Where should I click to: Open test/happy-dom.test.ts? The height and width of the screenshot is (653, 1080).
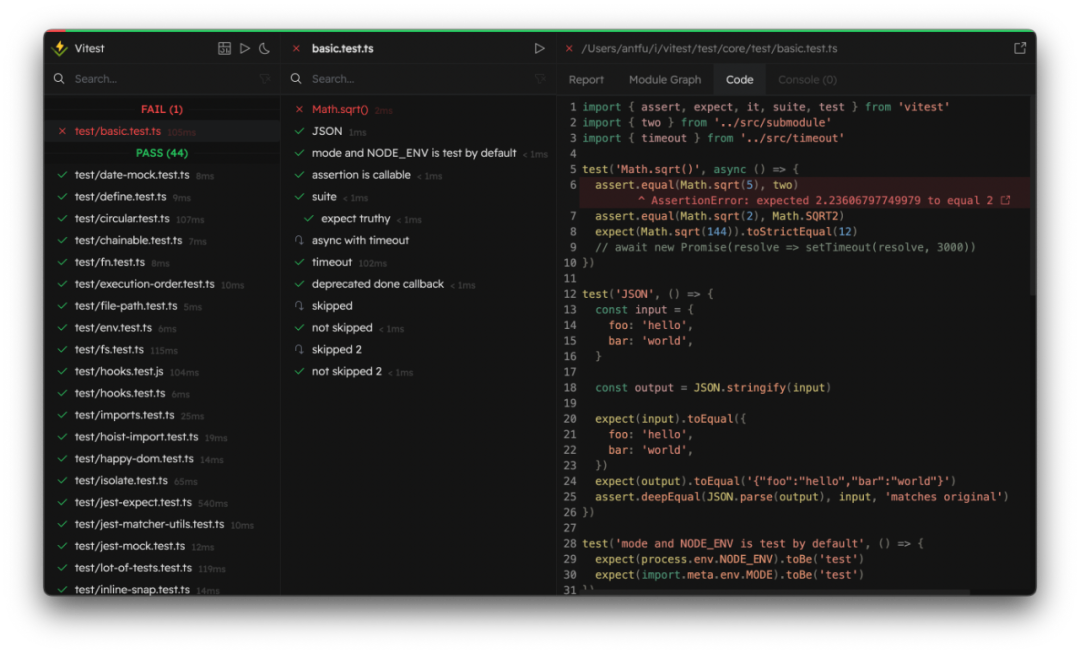(x=162, y=459)
